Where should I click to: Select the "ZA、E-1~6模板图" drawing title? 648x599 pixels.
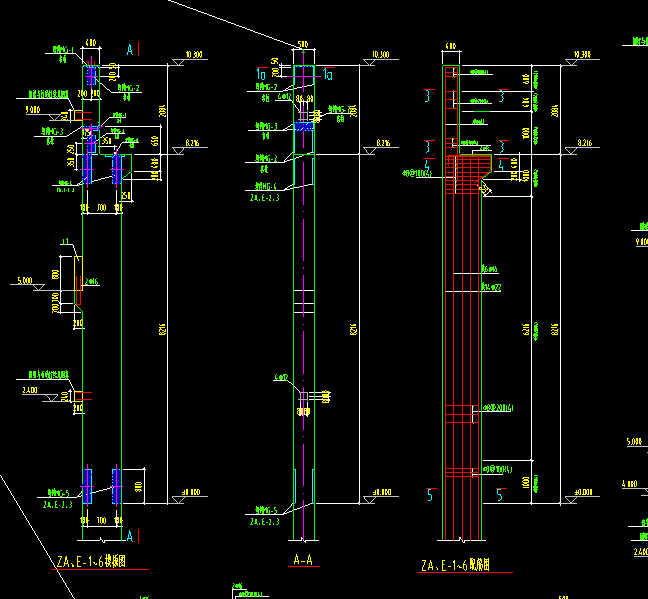(x=91, y=561)
